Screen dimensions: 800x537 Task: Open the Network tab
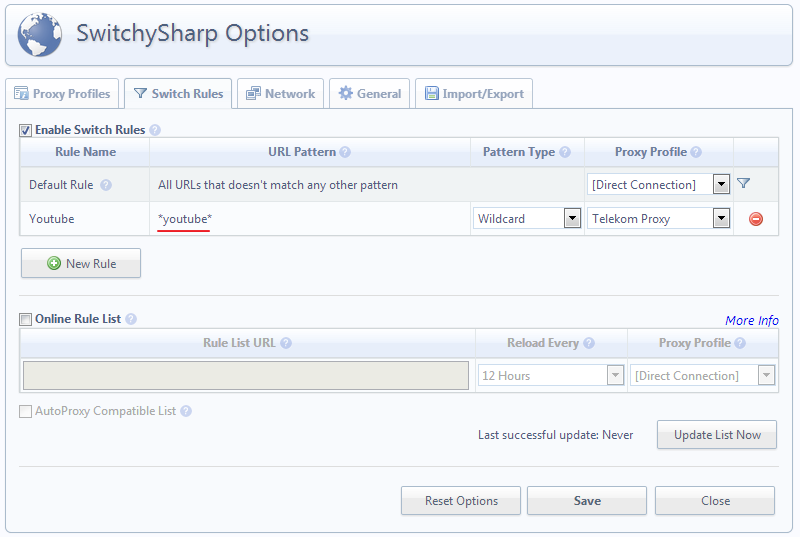pyautogui.click(x=280, y=94)
